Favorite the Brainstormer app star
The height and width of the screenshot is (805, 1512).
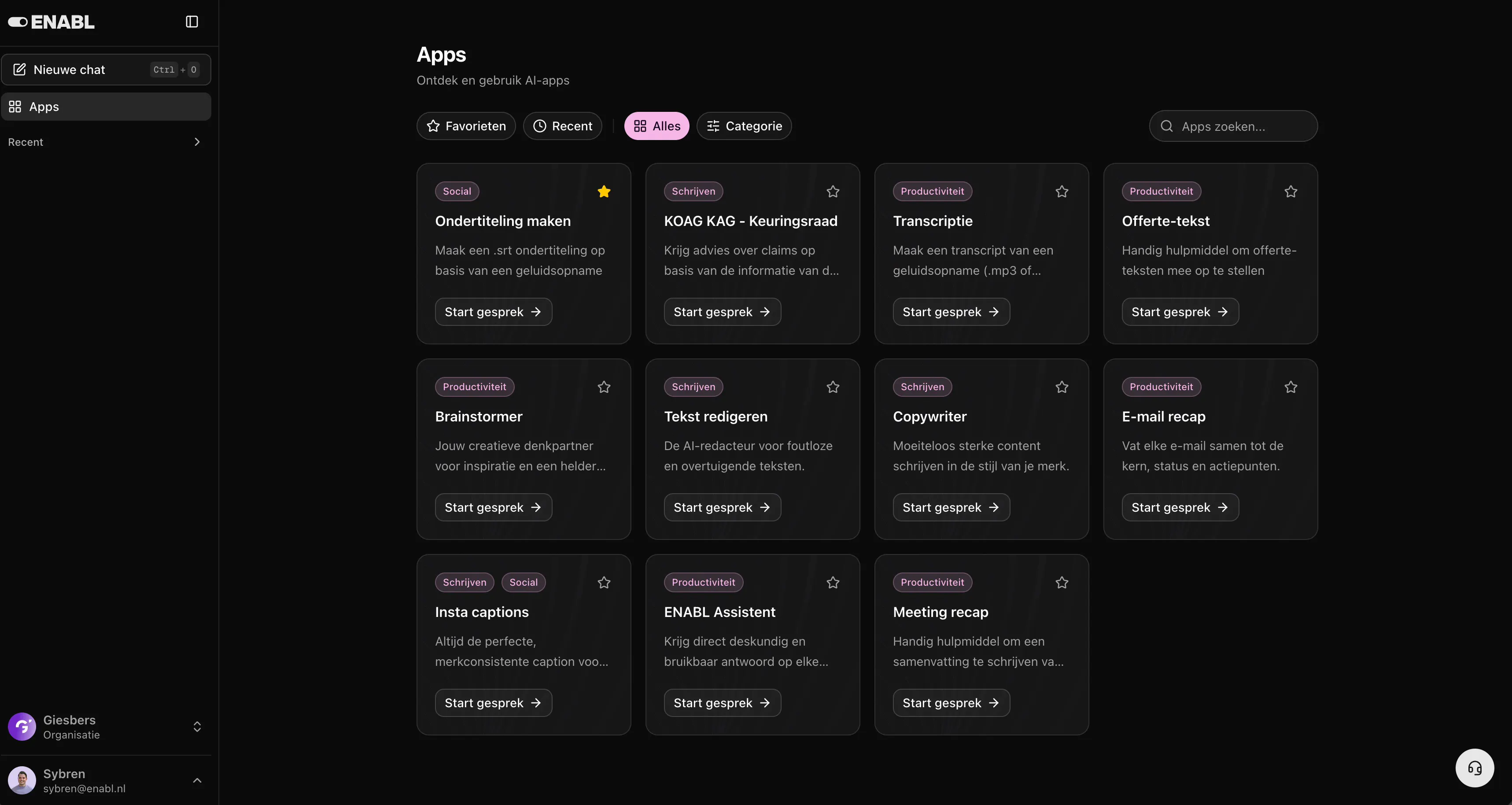(x=604, y=387)
